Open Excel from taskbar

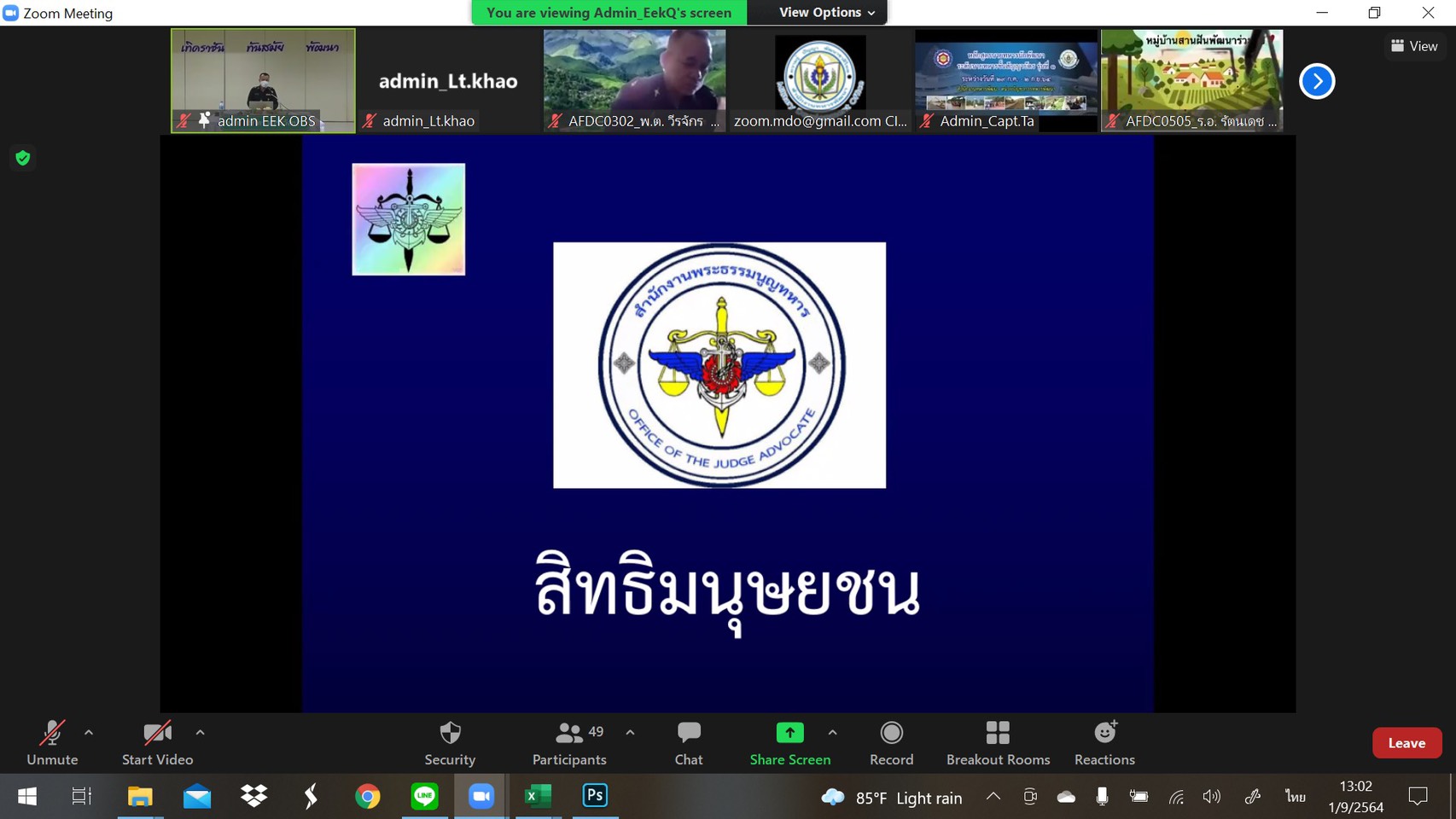coord(539,797)
